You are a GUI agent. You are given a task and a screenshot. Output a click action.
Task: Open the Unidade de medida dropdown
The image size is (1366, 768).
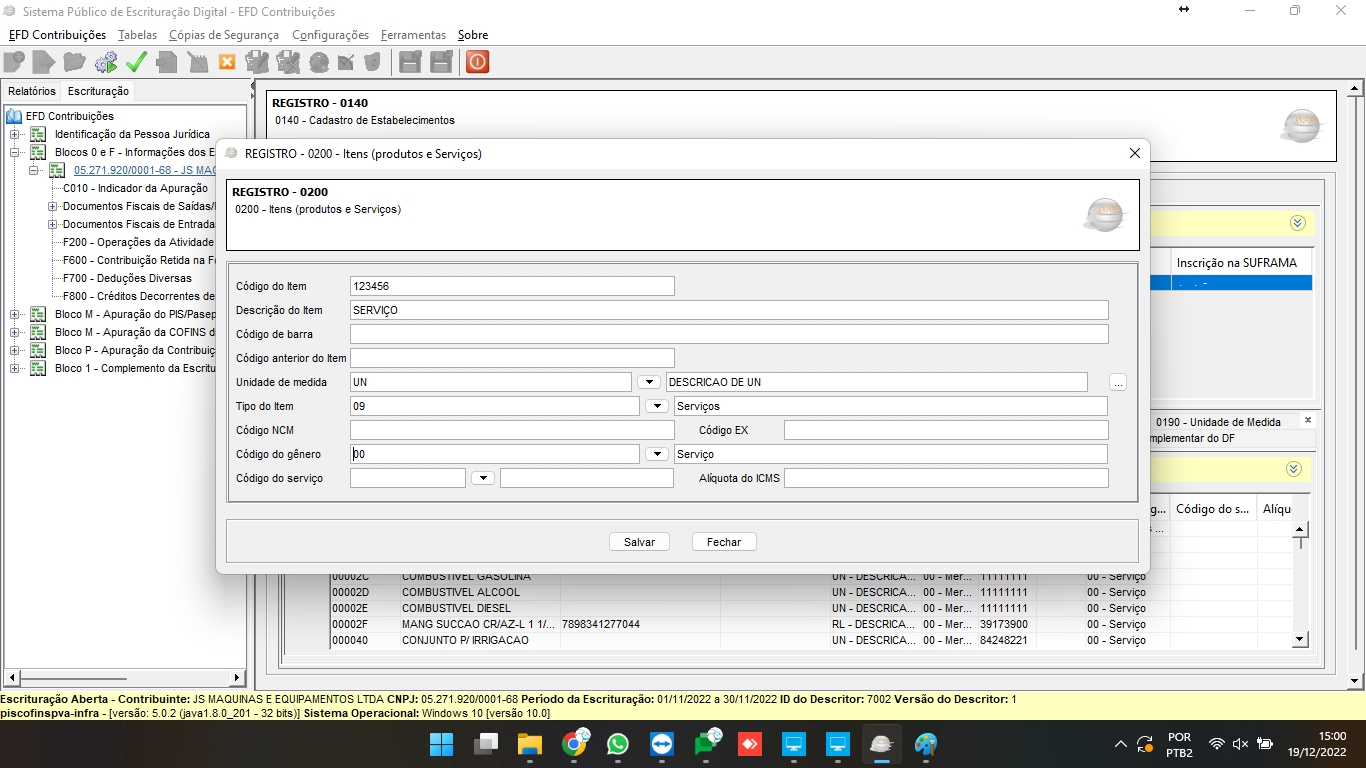point(649,383)
